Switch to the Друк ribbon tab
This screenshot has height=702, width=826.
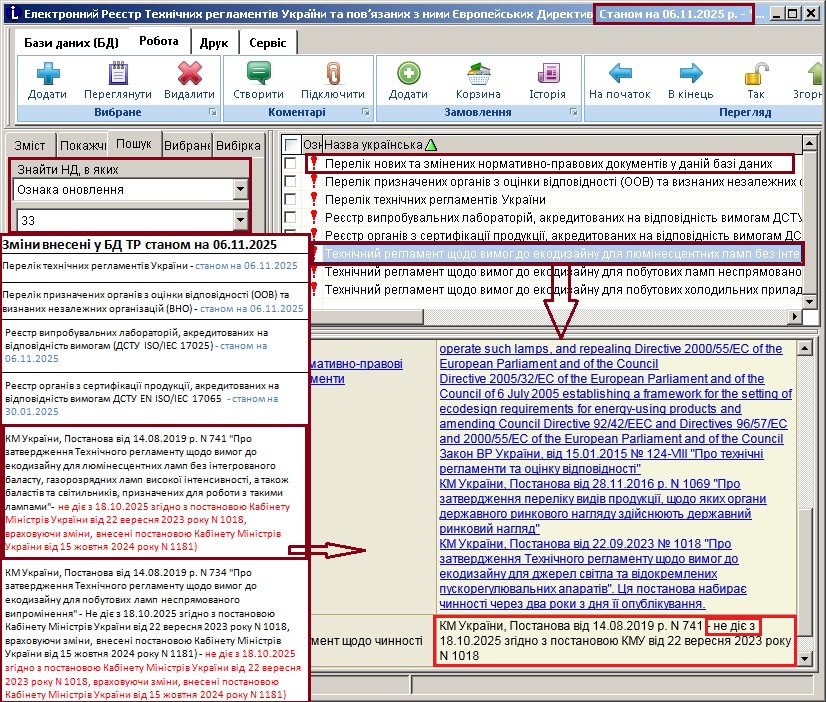tap(213, 43)
